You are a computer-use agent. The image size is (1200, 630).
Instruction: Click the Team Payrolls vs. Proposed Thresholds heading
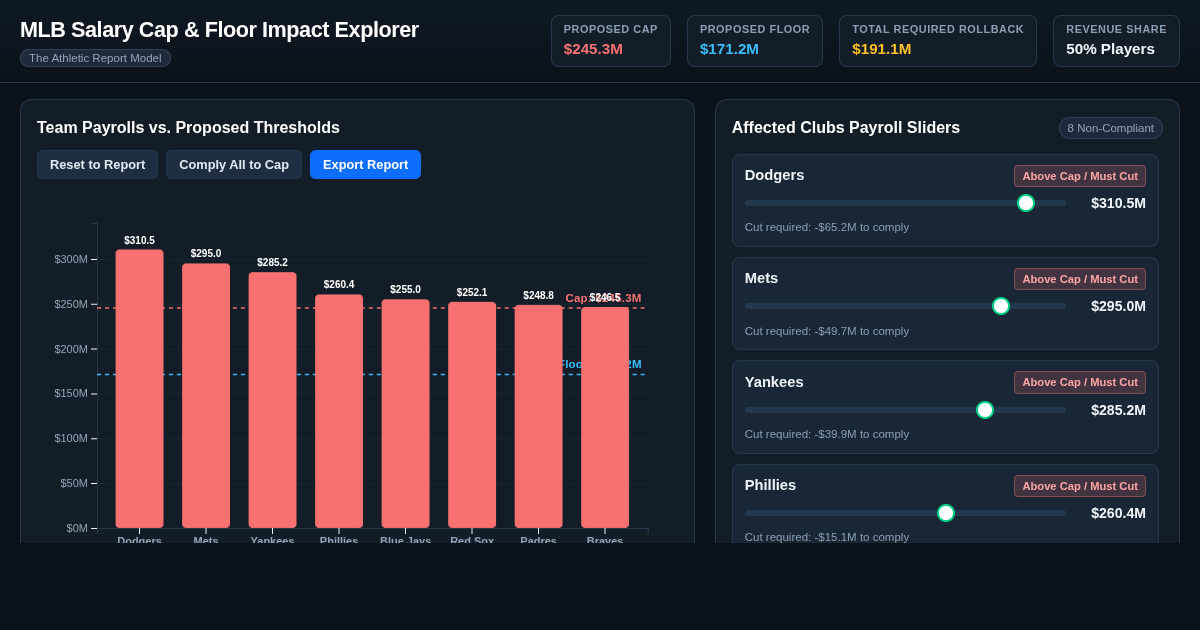coord(188,128)
